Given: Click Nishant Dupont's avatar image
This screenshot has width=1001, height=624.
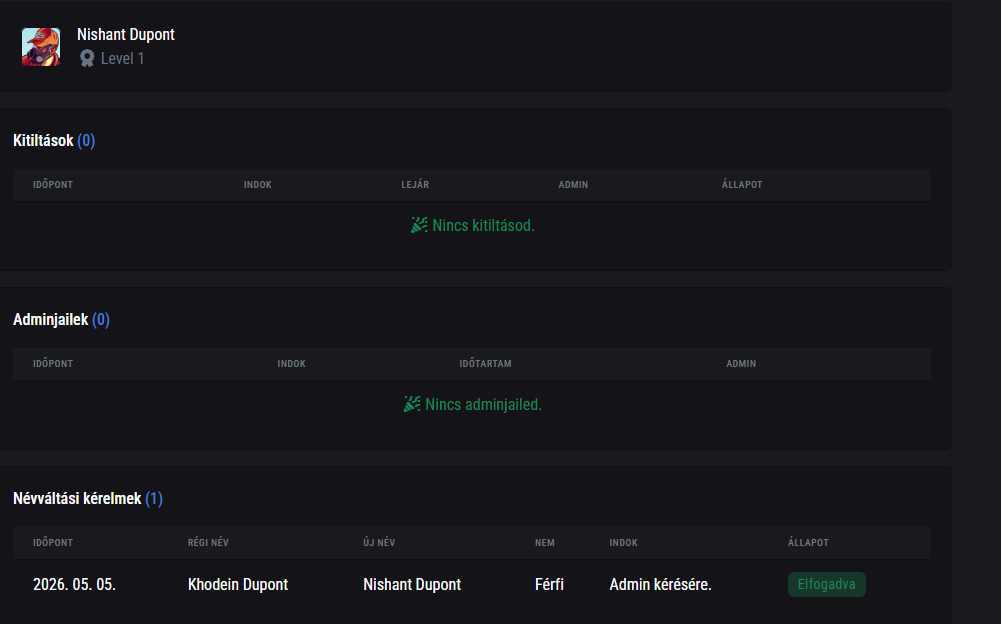Looking at the screenshot, I should point(41,47).
